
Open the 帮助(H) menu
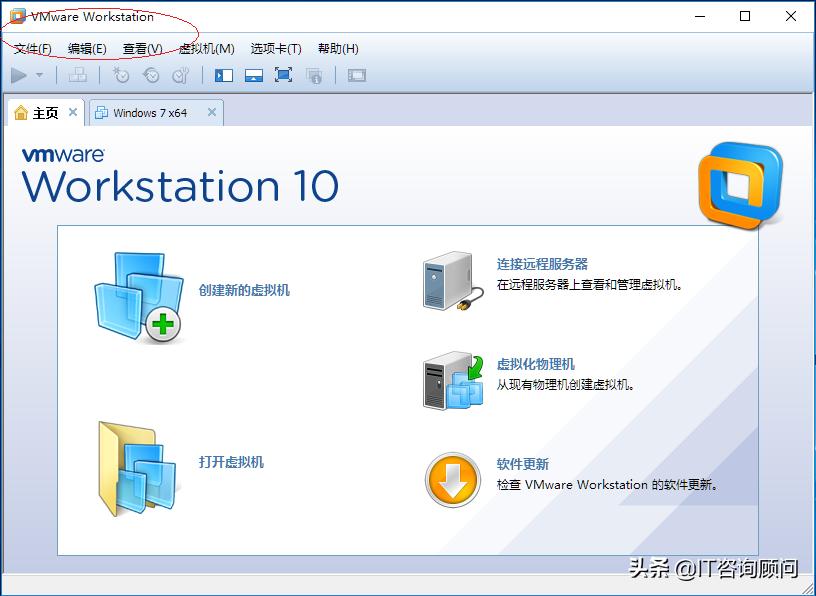coord(336,48)
